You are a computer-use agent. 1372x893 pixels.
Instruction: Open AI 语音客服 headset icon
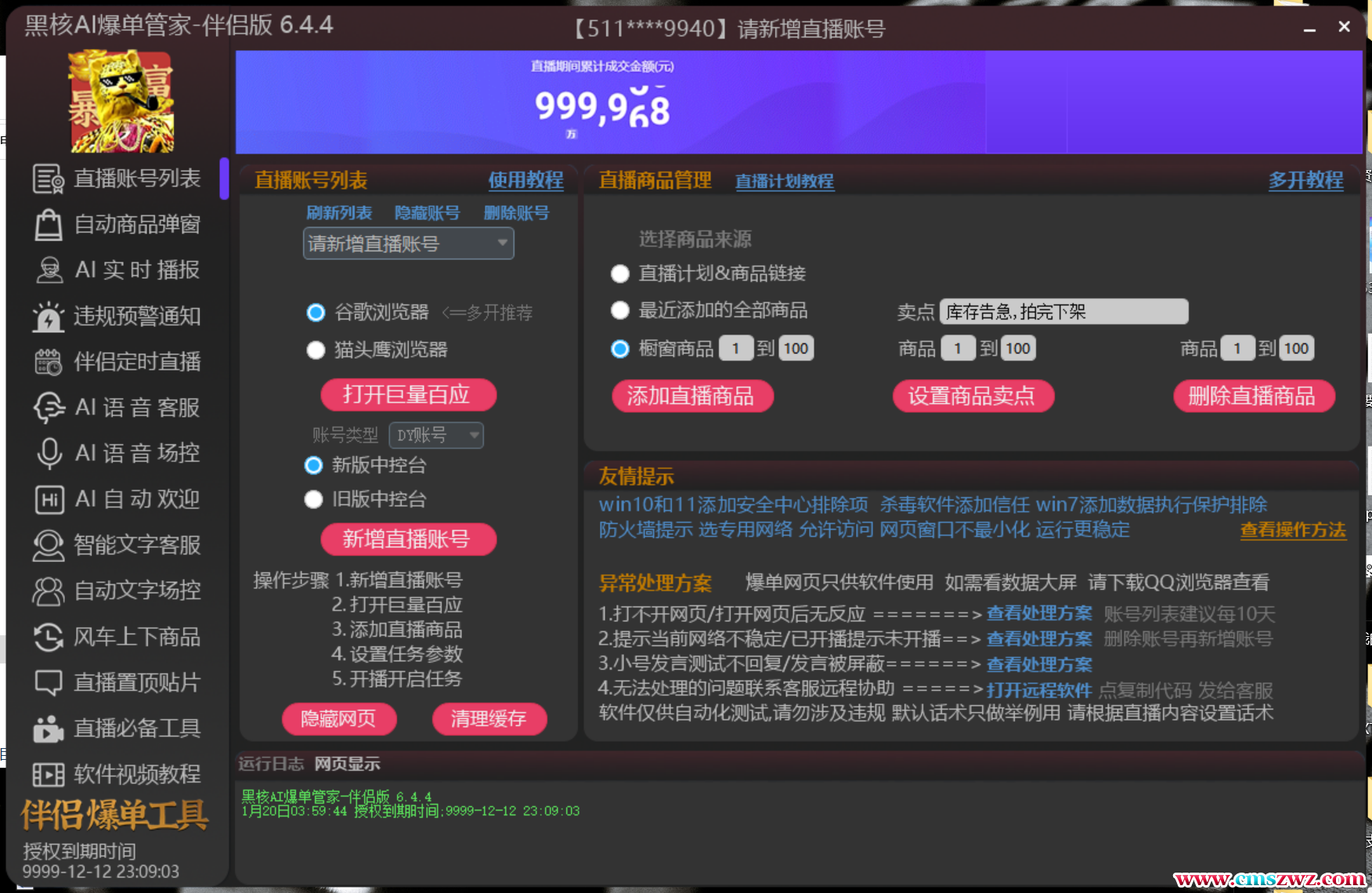click(49, 407)
